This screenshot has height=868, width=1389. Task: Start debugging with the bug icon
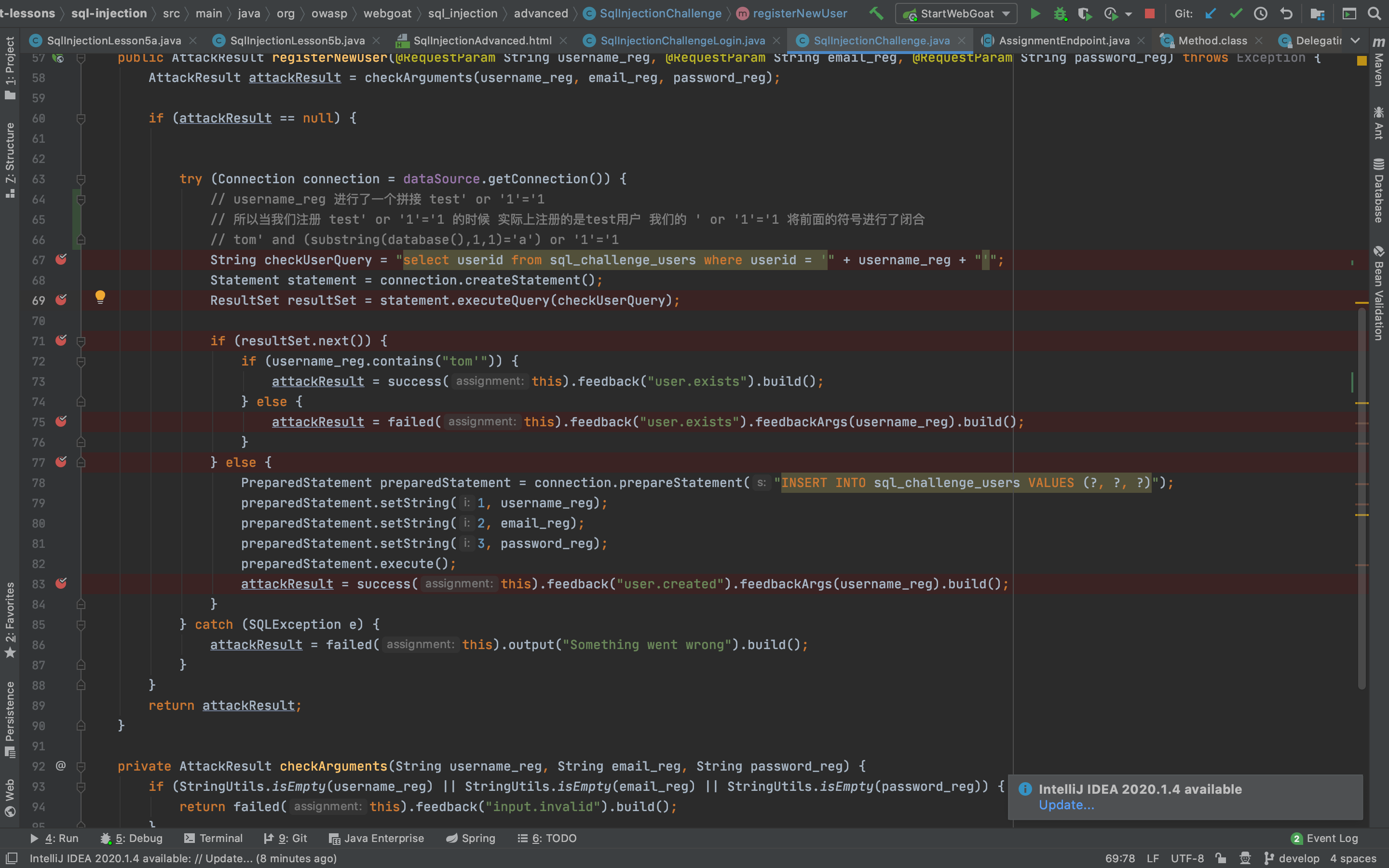click(1060, 13)
